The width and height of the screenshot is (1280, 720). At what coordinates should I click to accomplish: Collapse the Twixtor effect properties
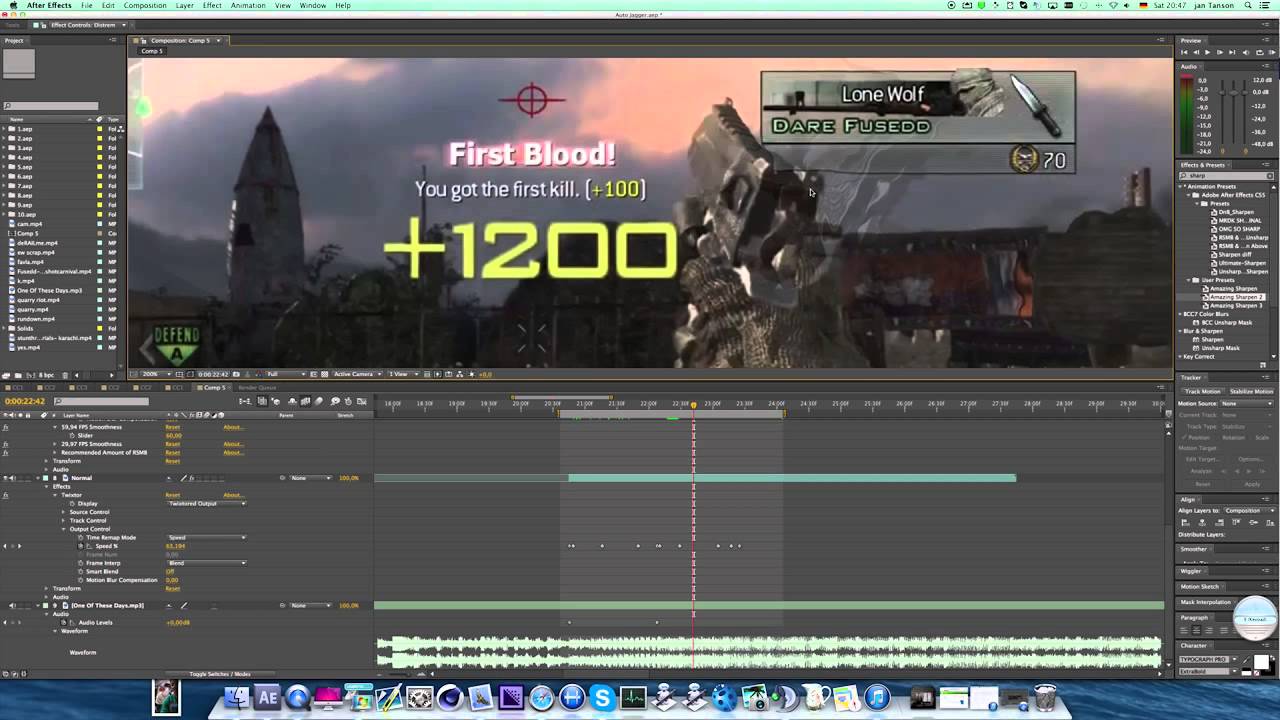tap(55, 495)
